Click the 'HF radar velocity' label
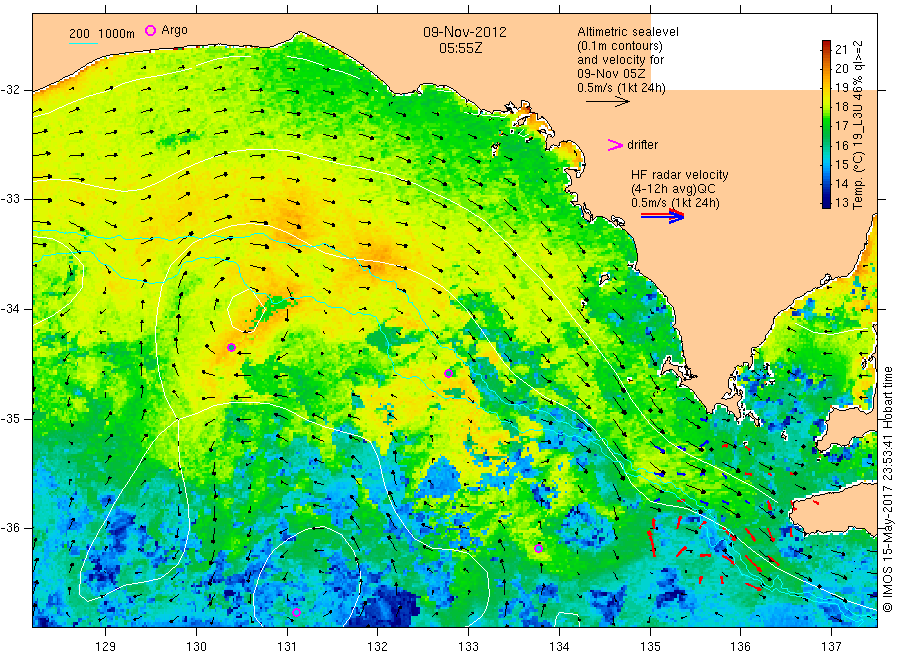The width and height of the screenshot is (900, 660). point(680,175)
